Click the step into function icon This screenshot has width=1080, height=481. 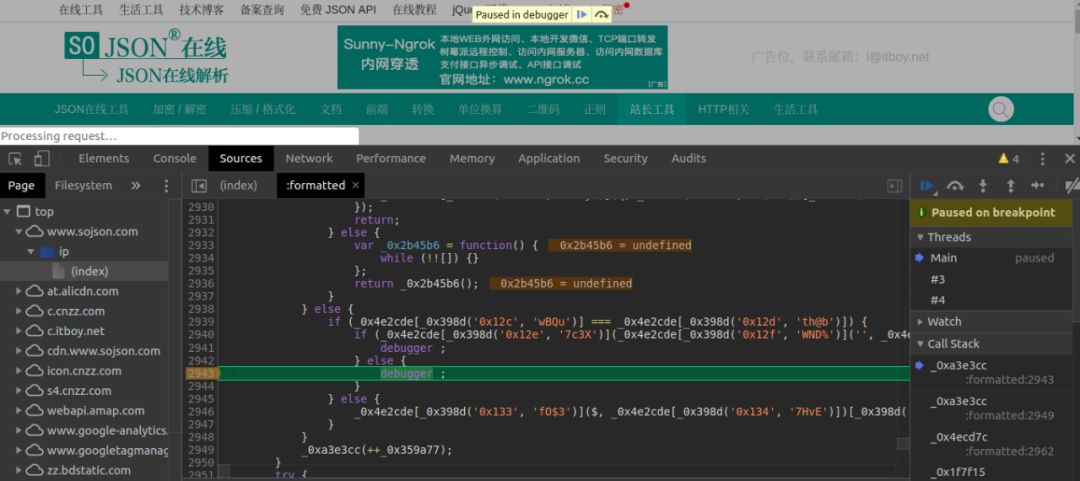pyautogui.click(x=983, y=186)
